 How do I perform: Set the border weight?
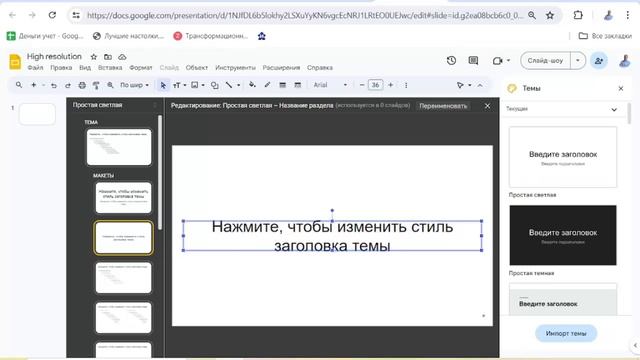282,85
